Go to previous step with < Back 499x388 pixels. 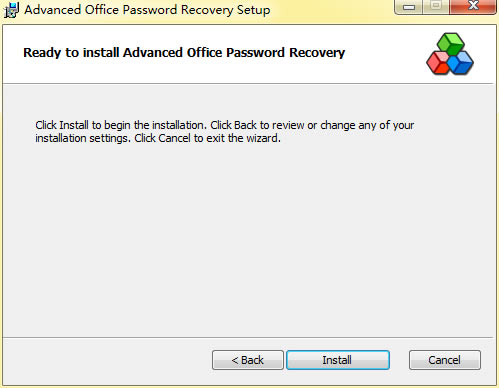click(248, 360)
